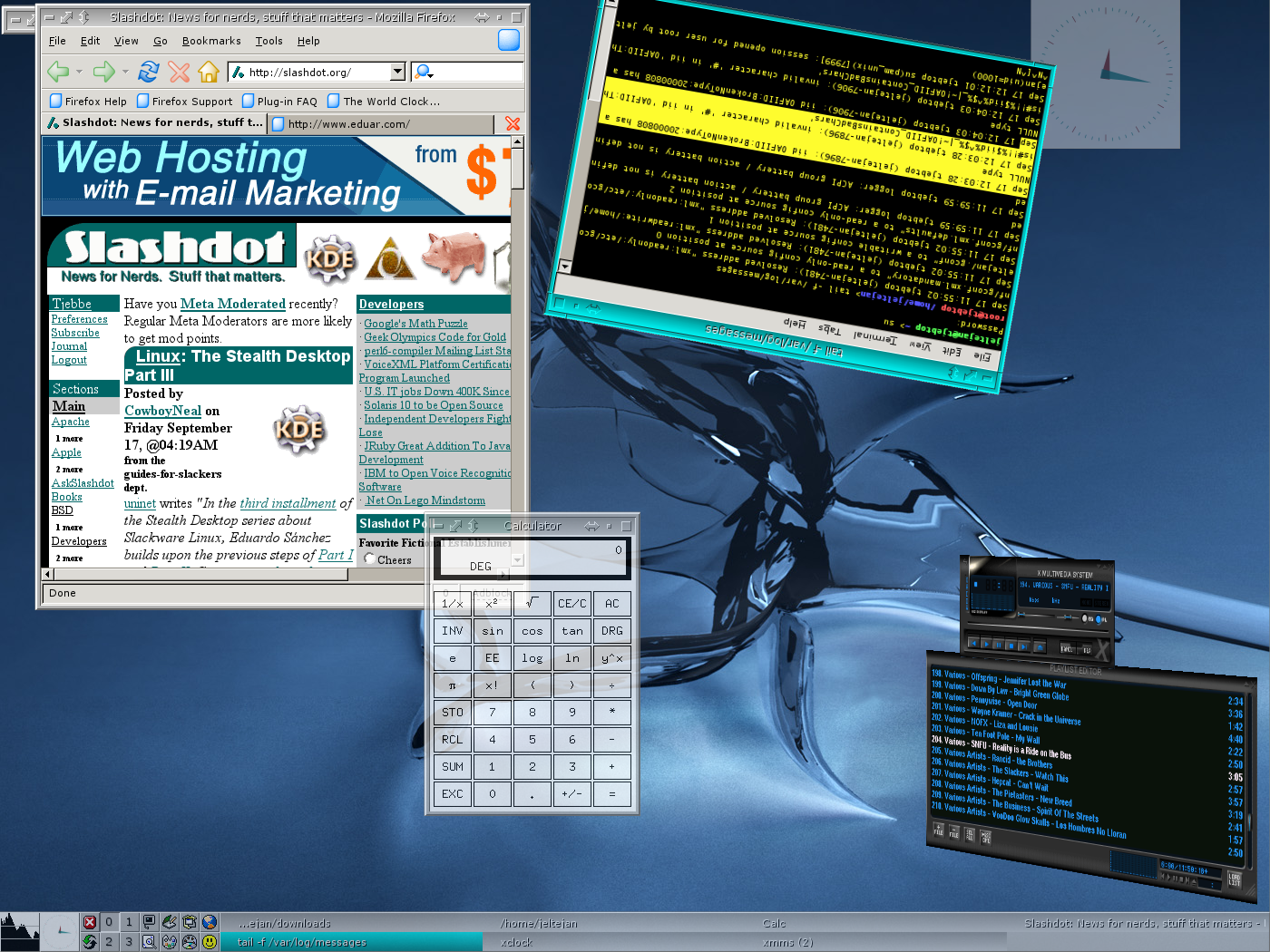Select SNFU Reality is a Ride playlist entry
The width and height of the screenshot is (1270, 952).
coord(1001,747)
